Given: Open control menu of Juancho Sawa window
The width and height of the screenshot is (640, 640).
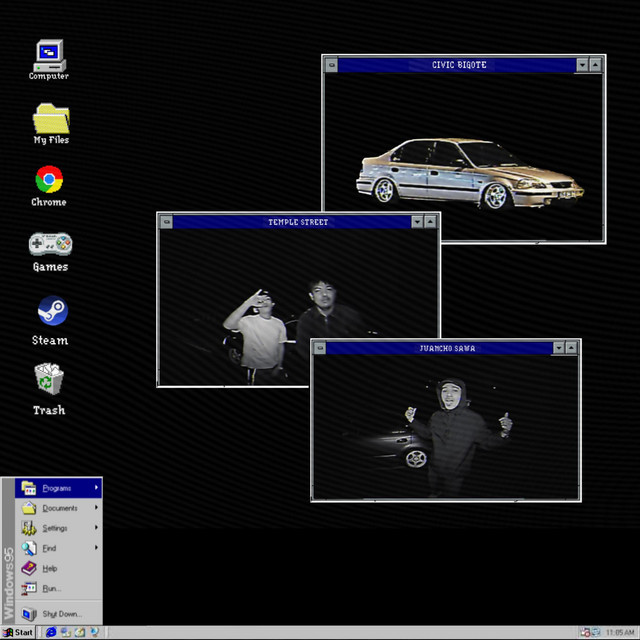Looking at the screenshot, I should [321, 348].
